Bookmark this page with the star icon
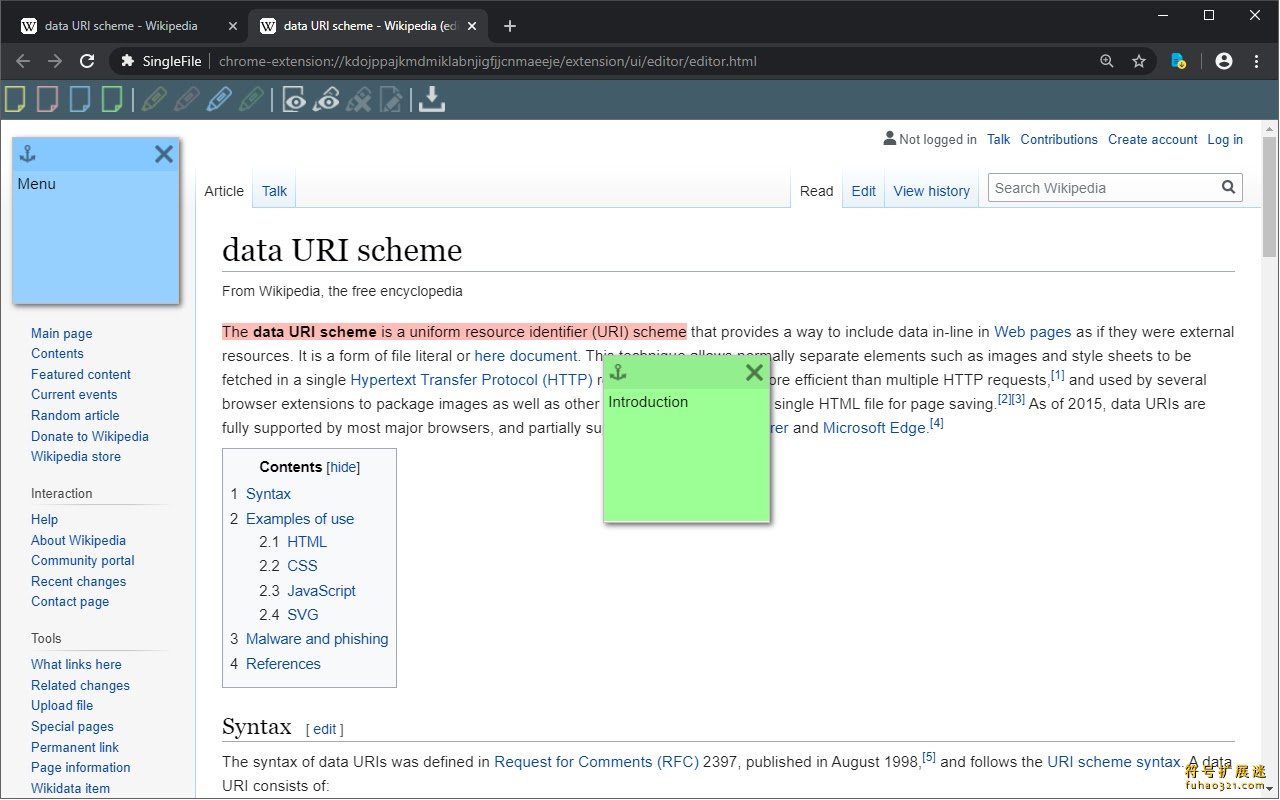 pos(1138,61)
